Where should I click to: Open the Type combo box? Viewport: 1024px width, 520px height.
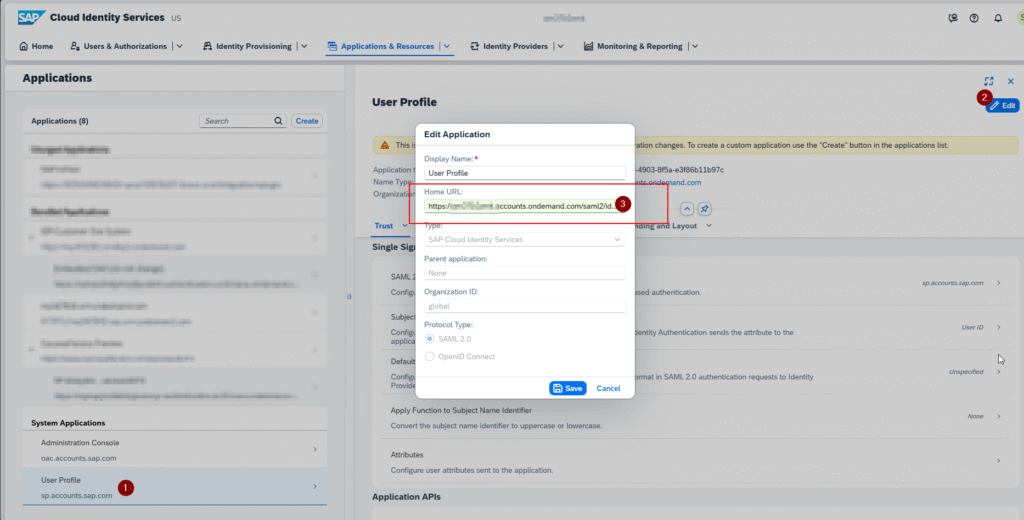click(x=524, y=239)
